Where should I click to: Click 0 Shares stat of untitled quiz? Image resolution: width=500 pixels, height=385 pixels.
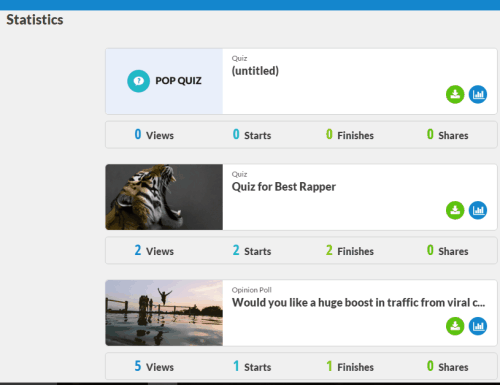[x=447, y=135]
